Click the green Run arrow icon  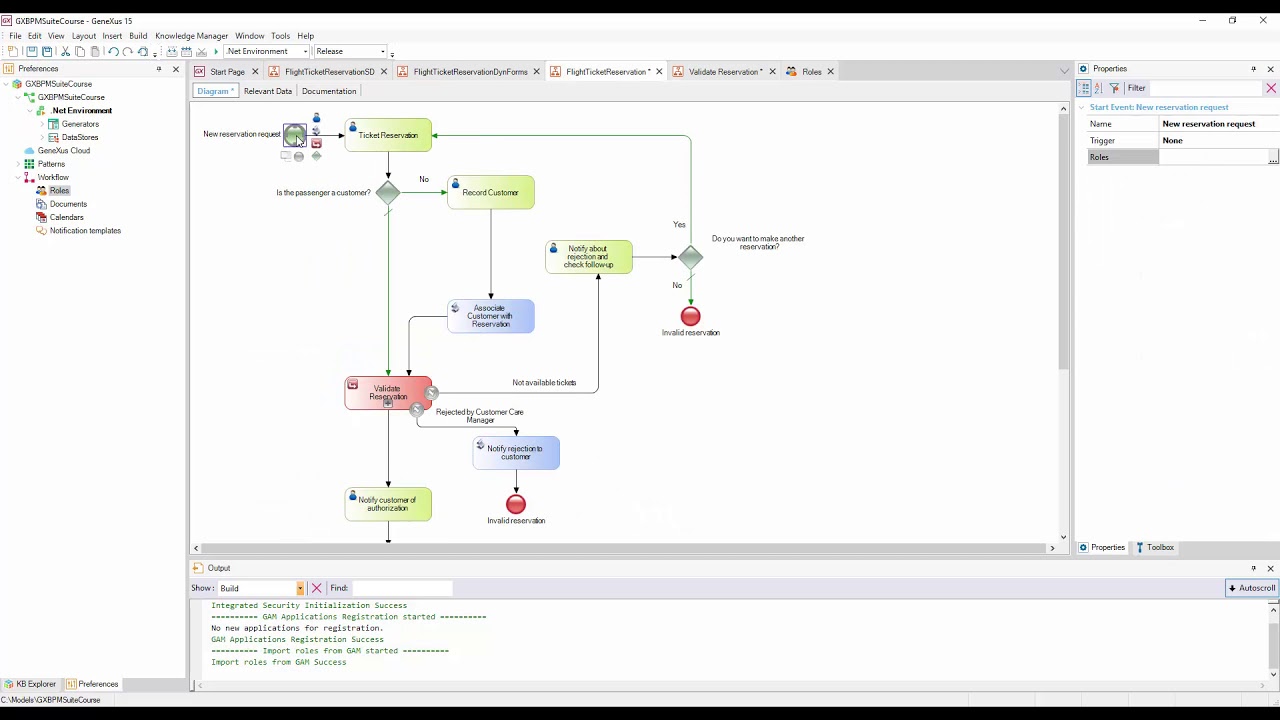215,51
